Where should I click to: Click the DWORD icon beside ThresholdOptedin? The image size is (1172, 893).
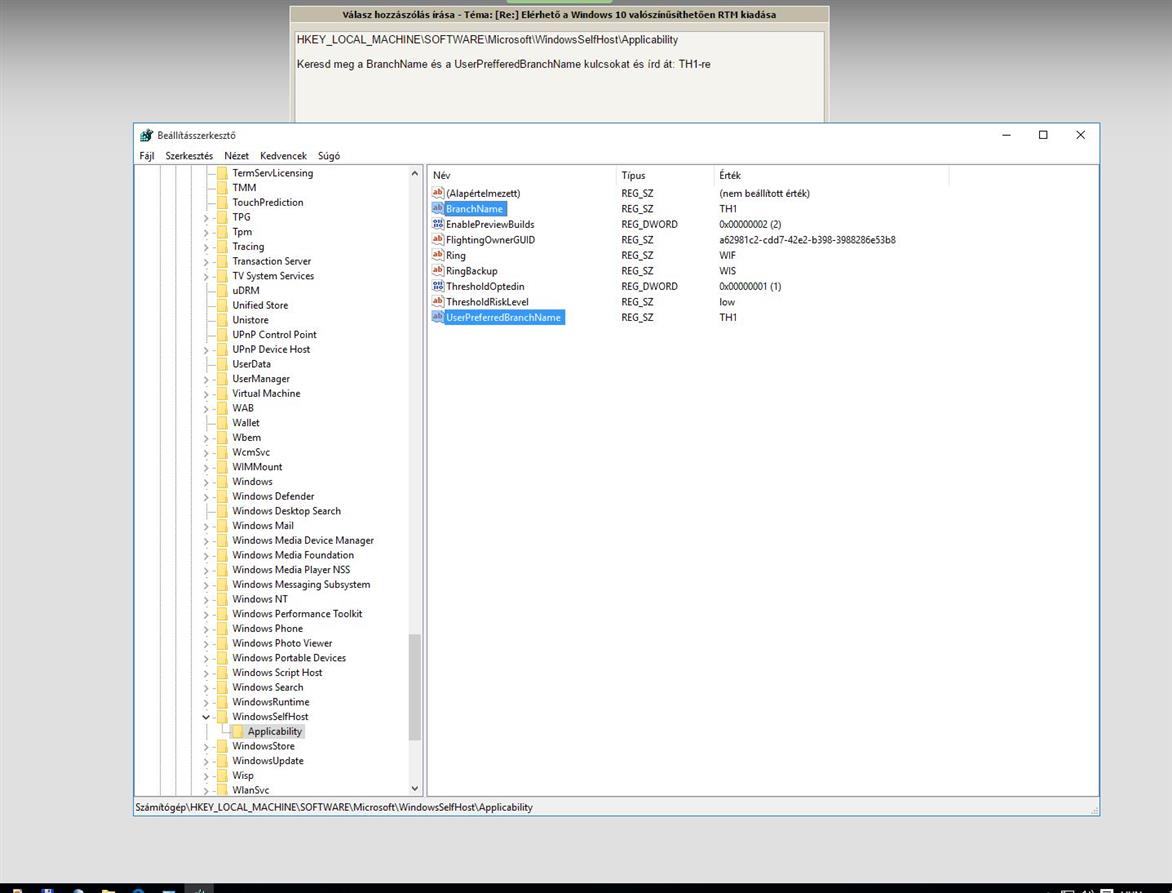[x=438, y=286]
